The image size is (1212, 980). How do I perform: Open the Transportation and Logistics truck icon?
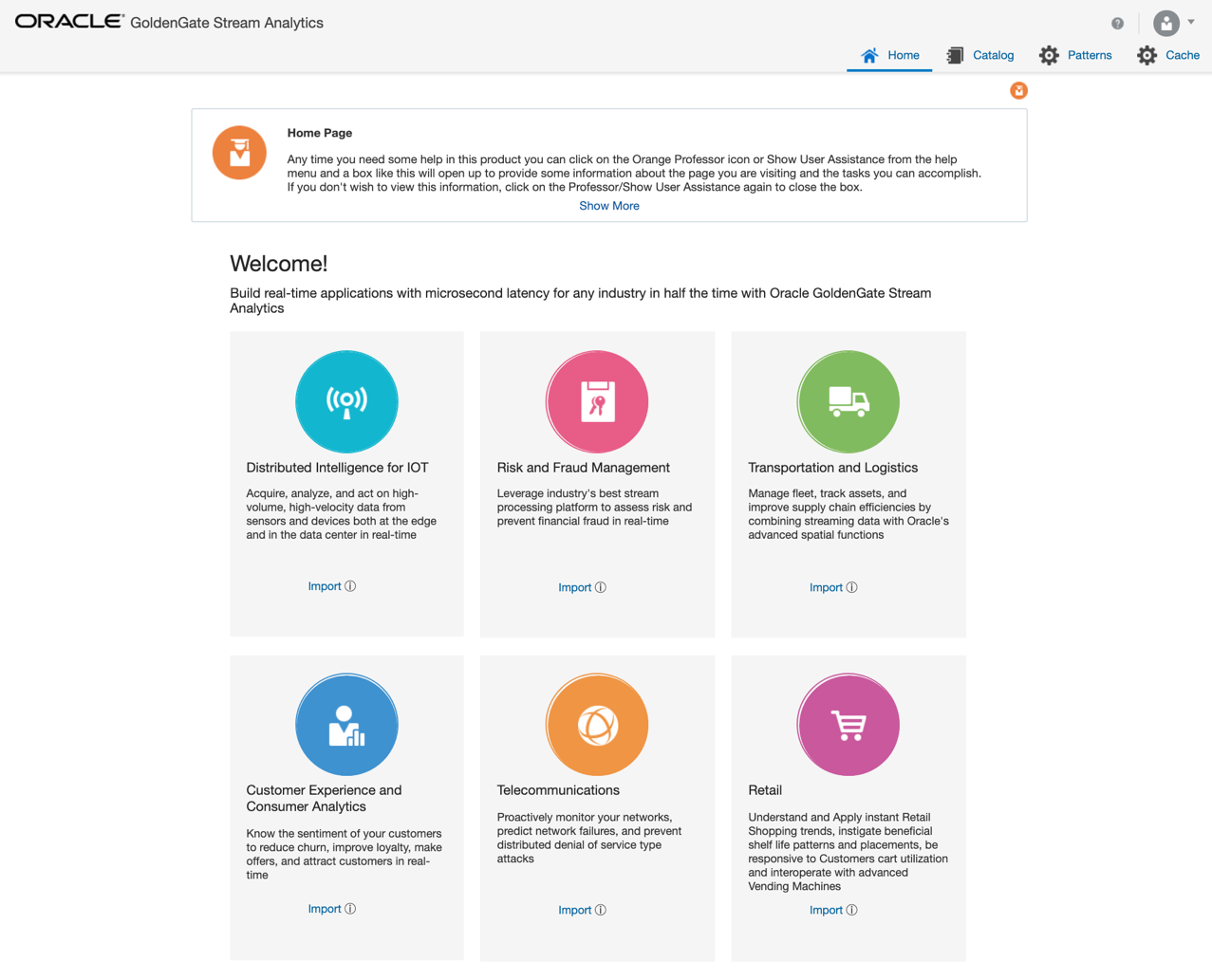click(848, 401)
